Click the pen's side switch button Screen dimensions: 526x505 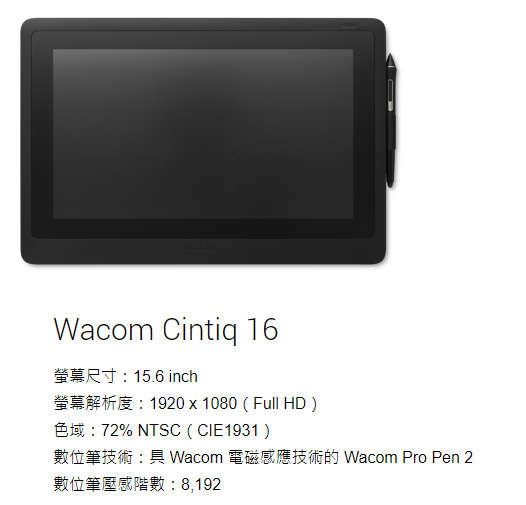390,95
